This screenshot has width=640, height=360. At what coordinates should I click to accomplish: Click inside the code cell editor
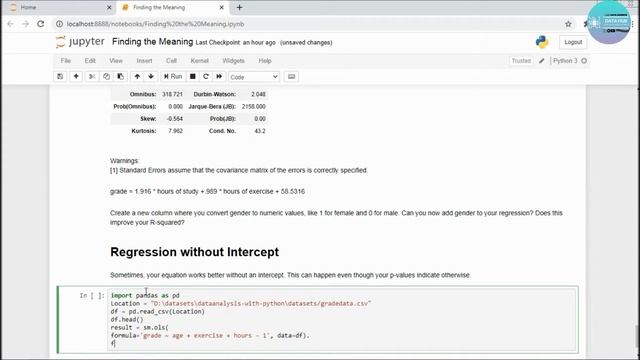pyautogui.click(x=343, y=319)
